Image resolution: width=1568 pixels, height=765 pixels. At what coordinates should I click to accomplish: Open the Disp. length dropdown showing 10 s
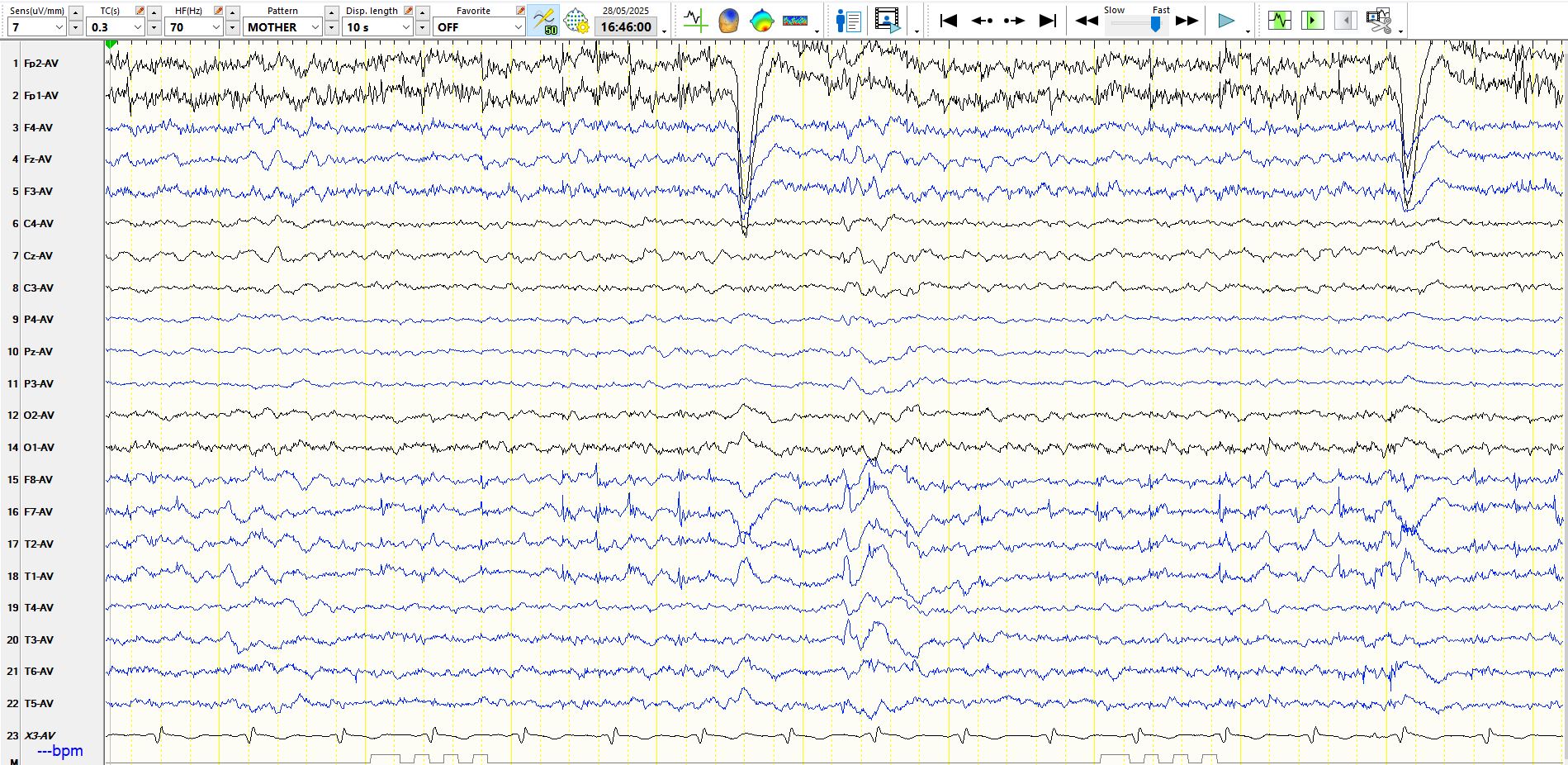pyautogui.click(x=377, y=27)
